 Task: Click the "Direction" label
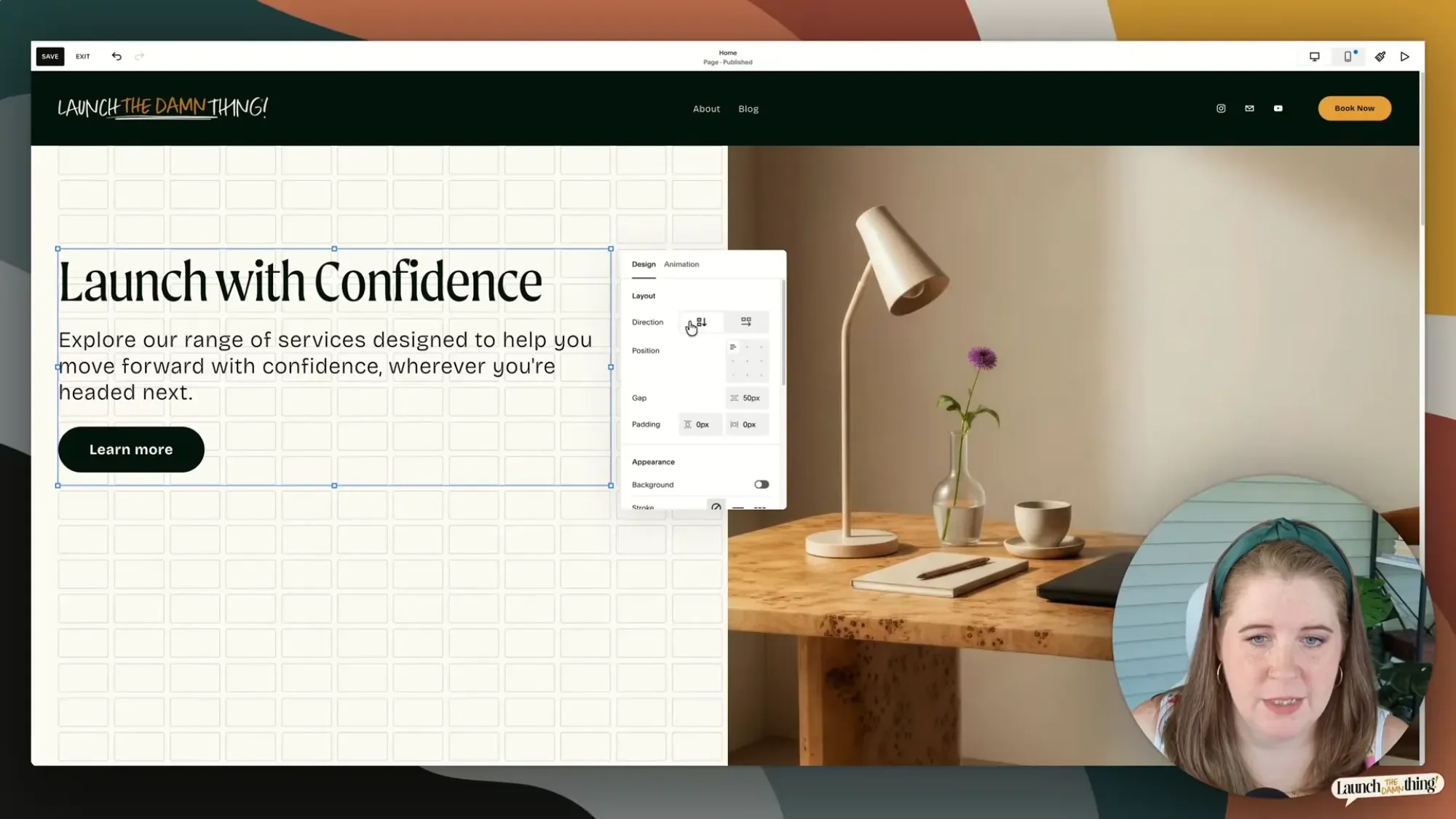tap(647, 323)
